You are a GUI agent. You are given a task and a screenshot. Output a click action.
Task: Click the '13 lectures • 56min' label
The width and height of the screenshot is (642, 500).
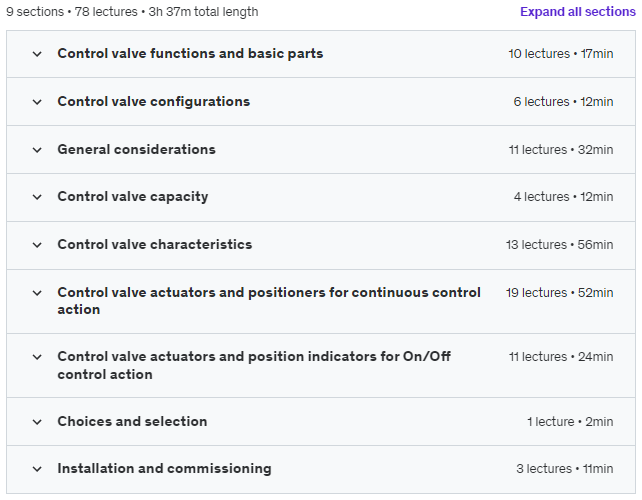click(x=559, y=245)
